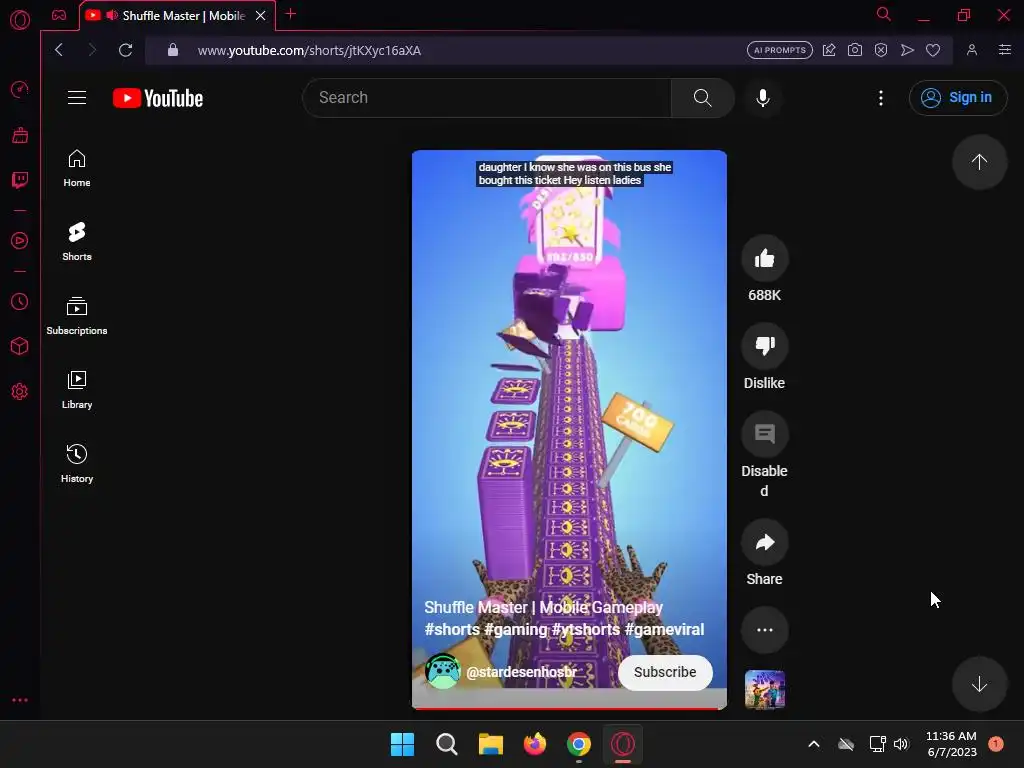Open GX Cleaner in Opera sidebar

(20, 135)
